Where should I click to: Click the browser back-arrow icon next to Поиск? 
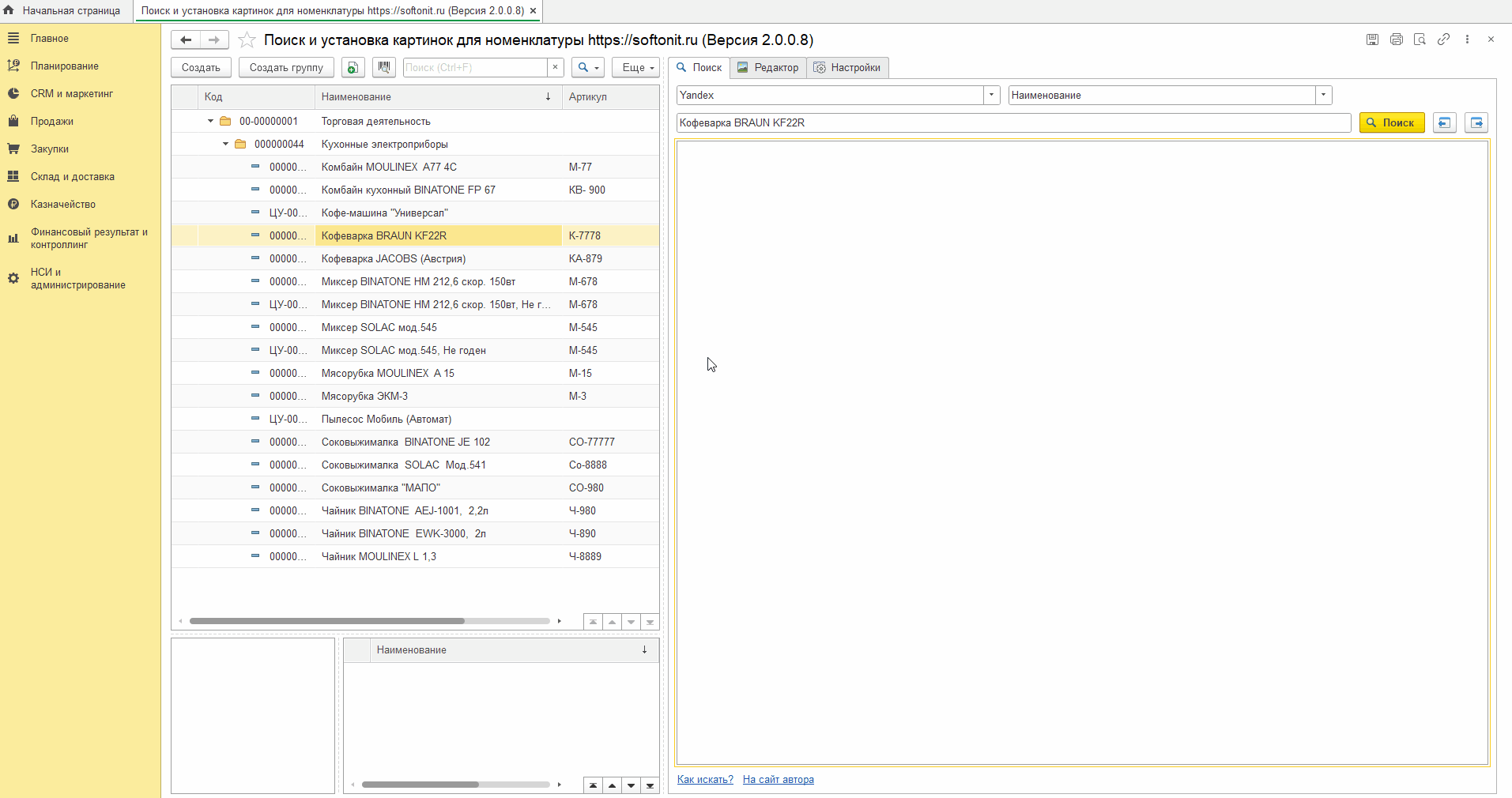tap(1444, 123)
